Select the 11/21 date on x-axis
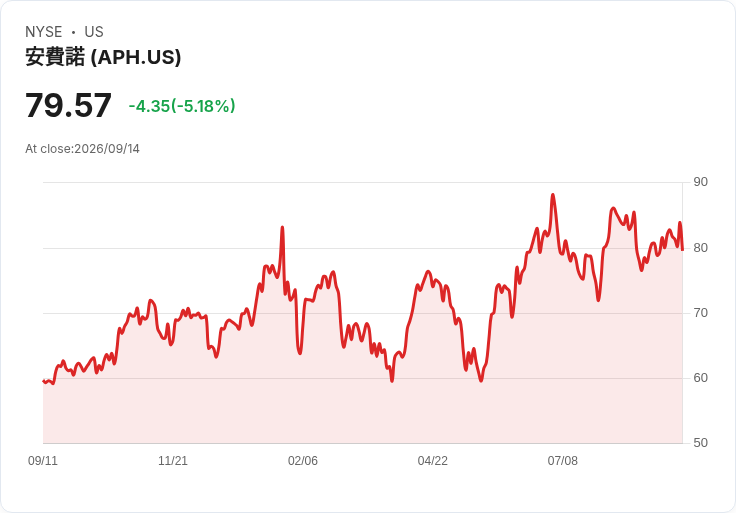 point(173,460)
